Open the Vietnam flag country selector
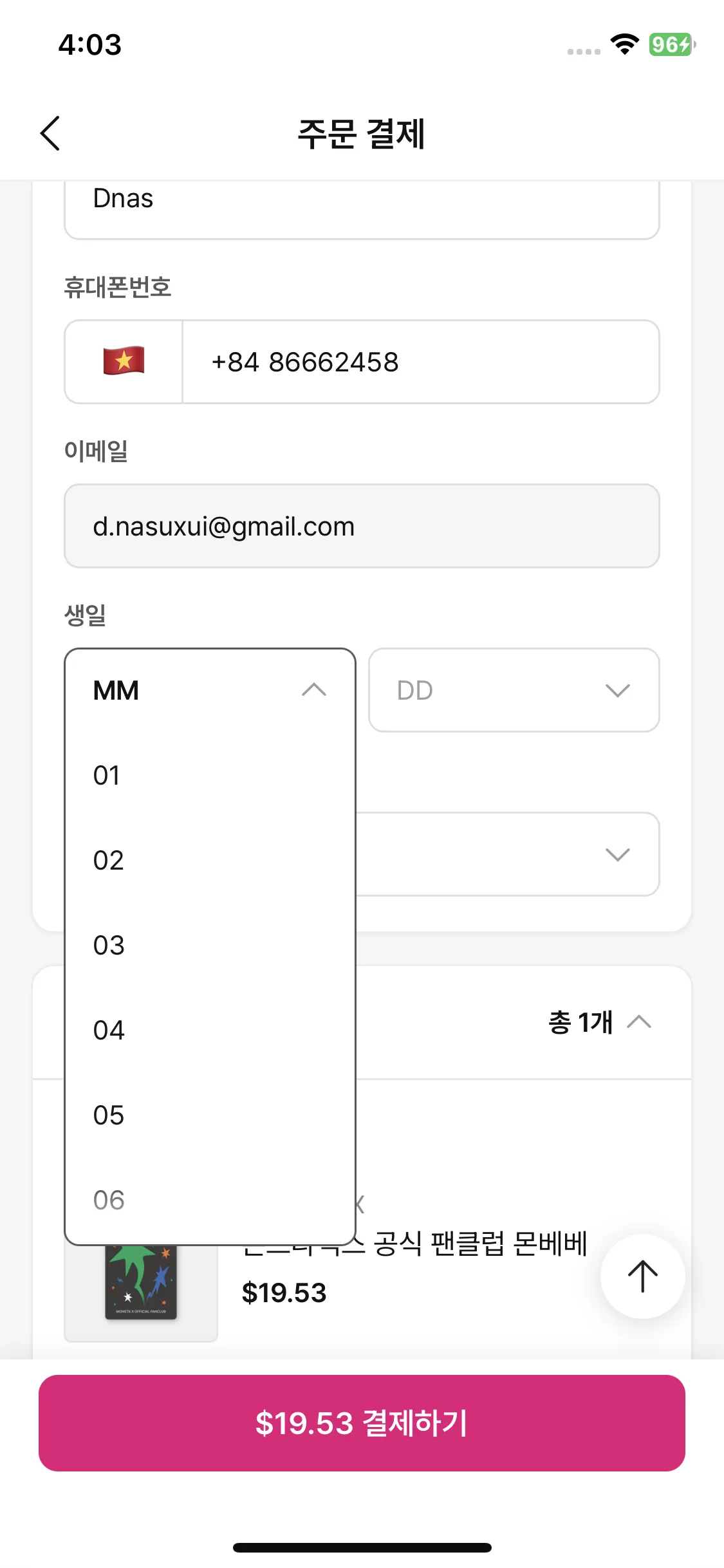724x1568 pixels. 124,362
